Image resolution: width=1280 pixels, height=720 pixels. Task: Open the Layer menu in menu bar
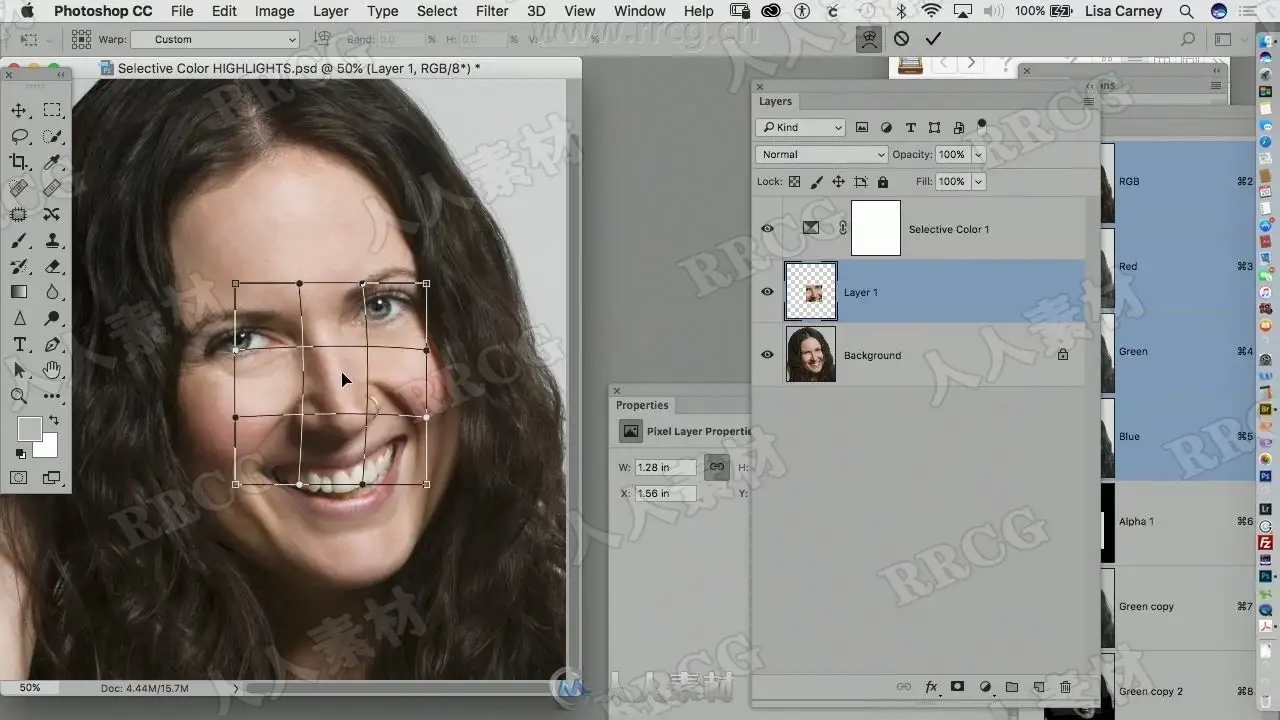(330, 11)
